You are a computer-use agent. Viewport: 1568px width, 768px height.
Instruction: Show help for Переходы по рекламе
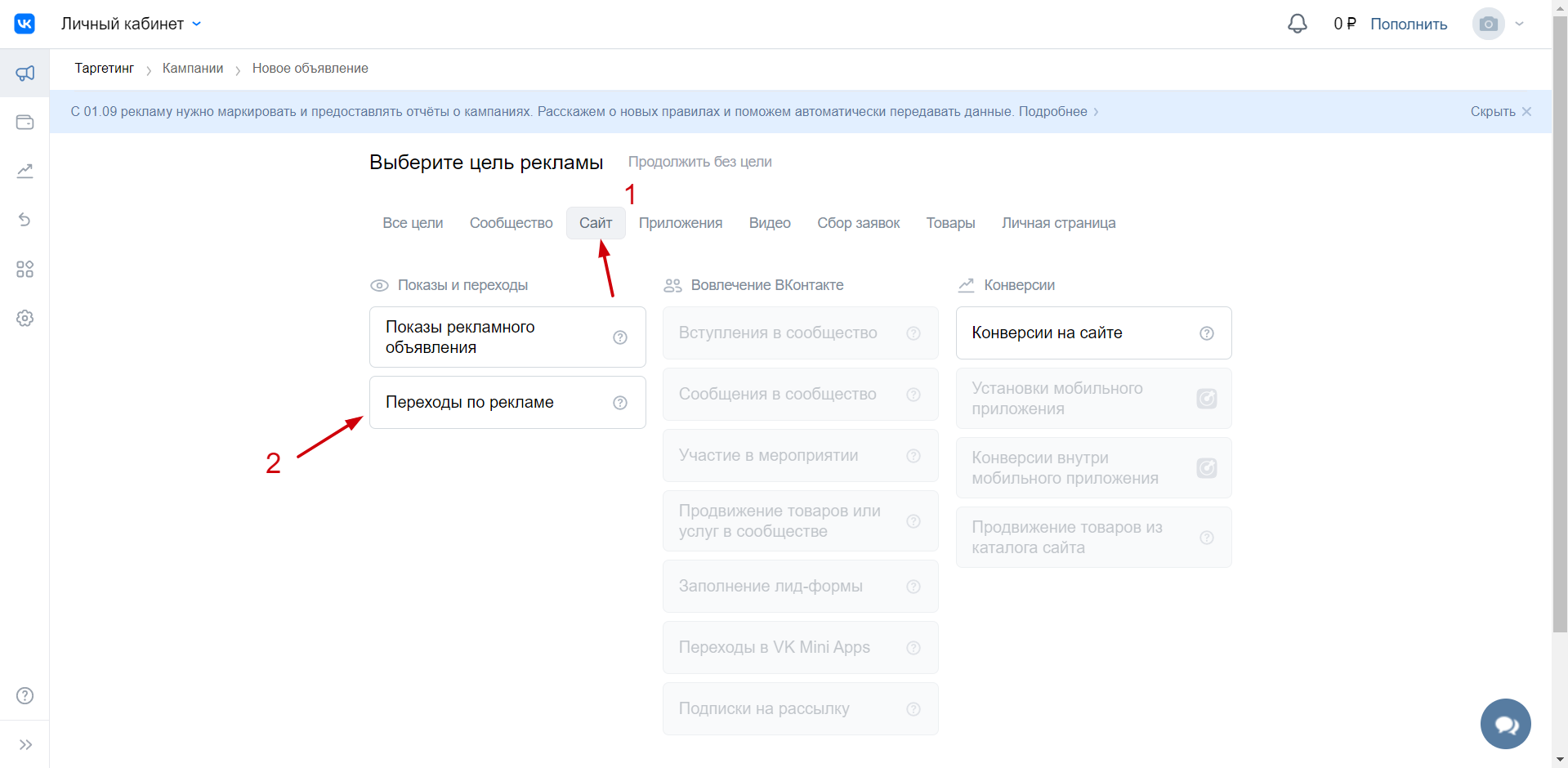[x=620, y=403]
